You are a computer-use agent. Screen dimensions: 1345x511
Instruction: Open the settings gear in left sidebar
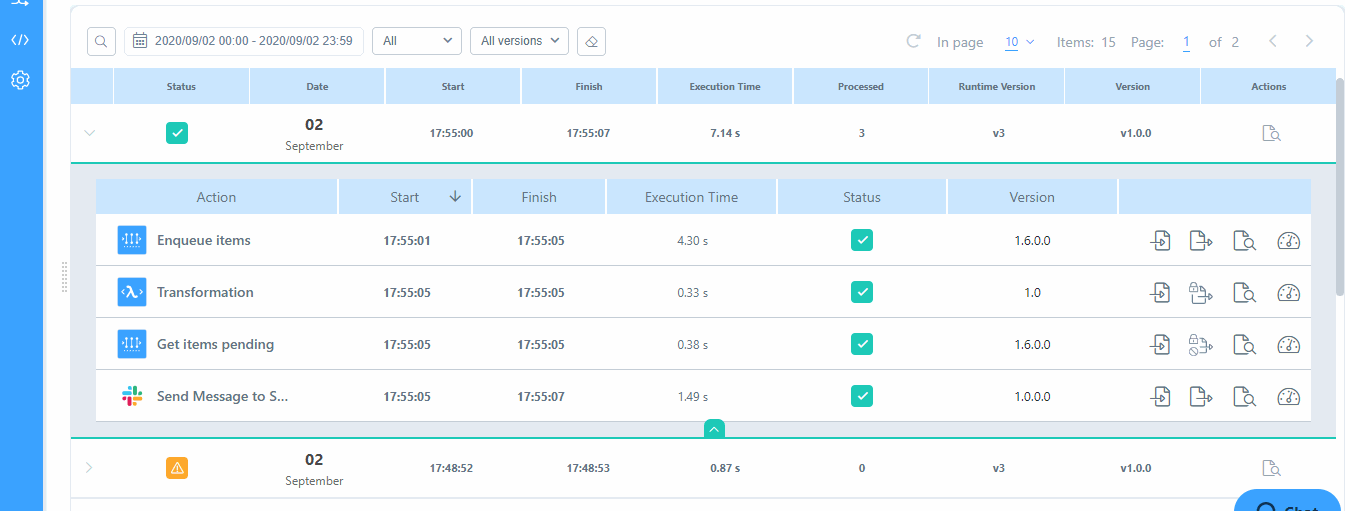pyautogui.click(x=21, y=80)
